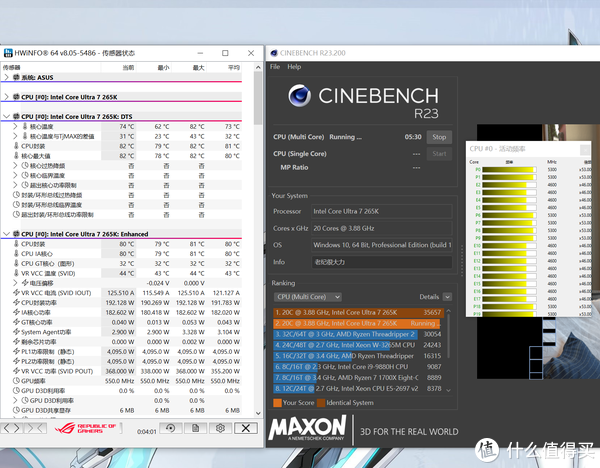Screen dimensions: 600x468
Task: Click the Start button for CPU (Single Core)
Action: pyautogui.click(x=439, y=154)
